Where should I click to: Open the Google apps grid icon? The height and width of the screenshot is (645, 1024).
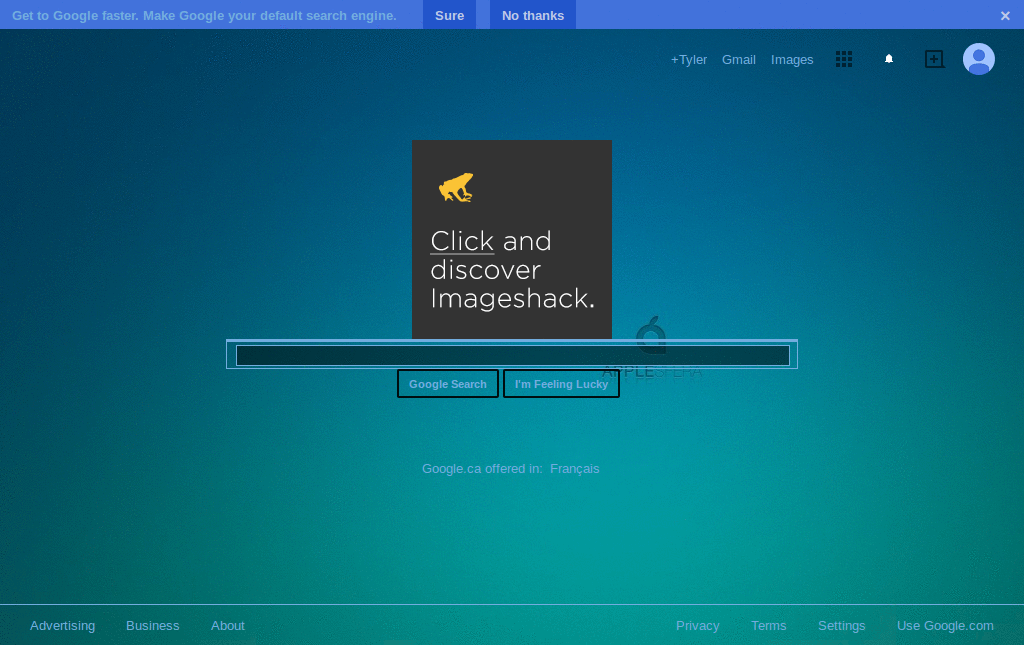(844, 59)
